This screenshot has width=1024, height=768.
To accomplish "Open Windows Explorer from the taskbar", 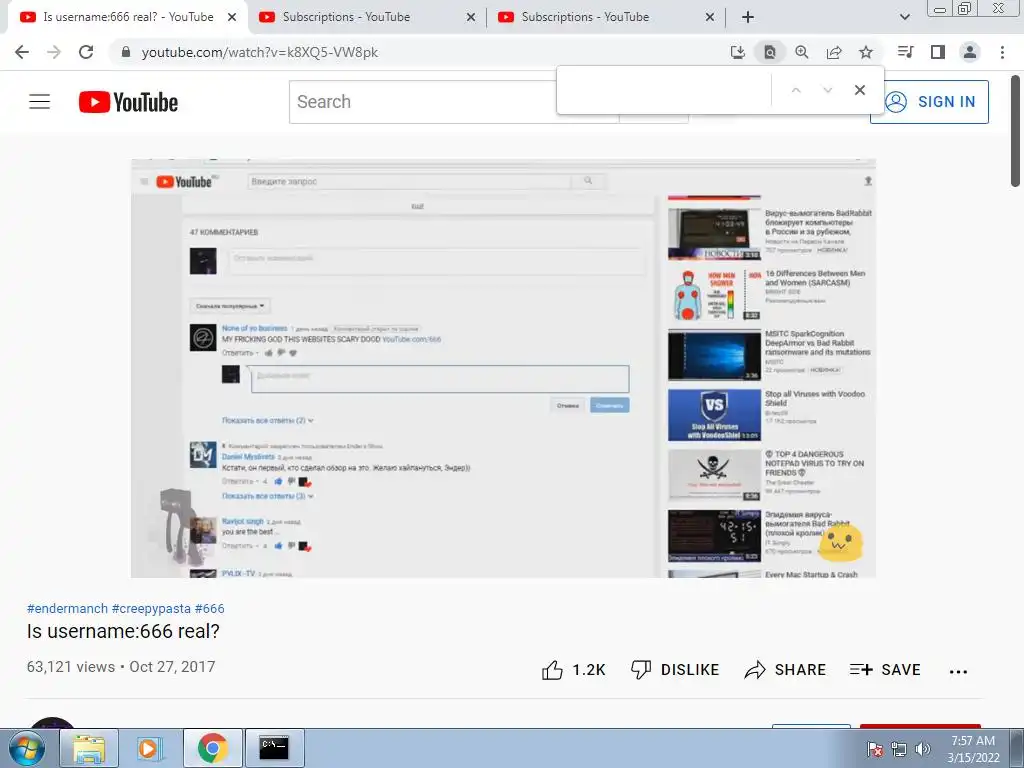I will point(89,748).
